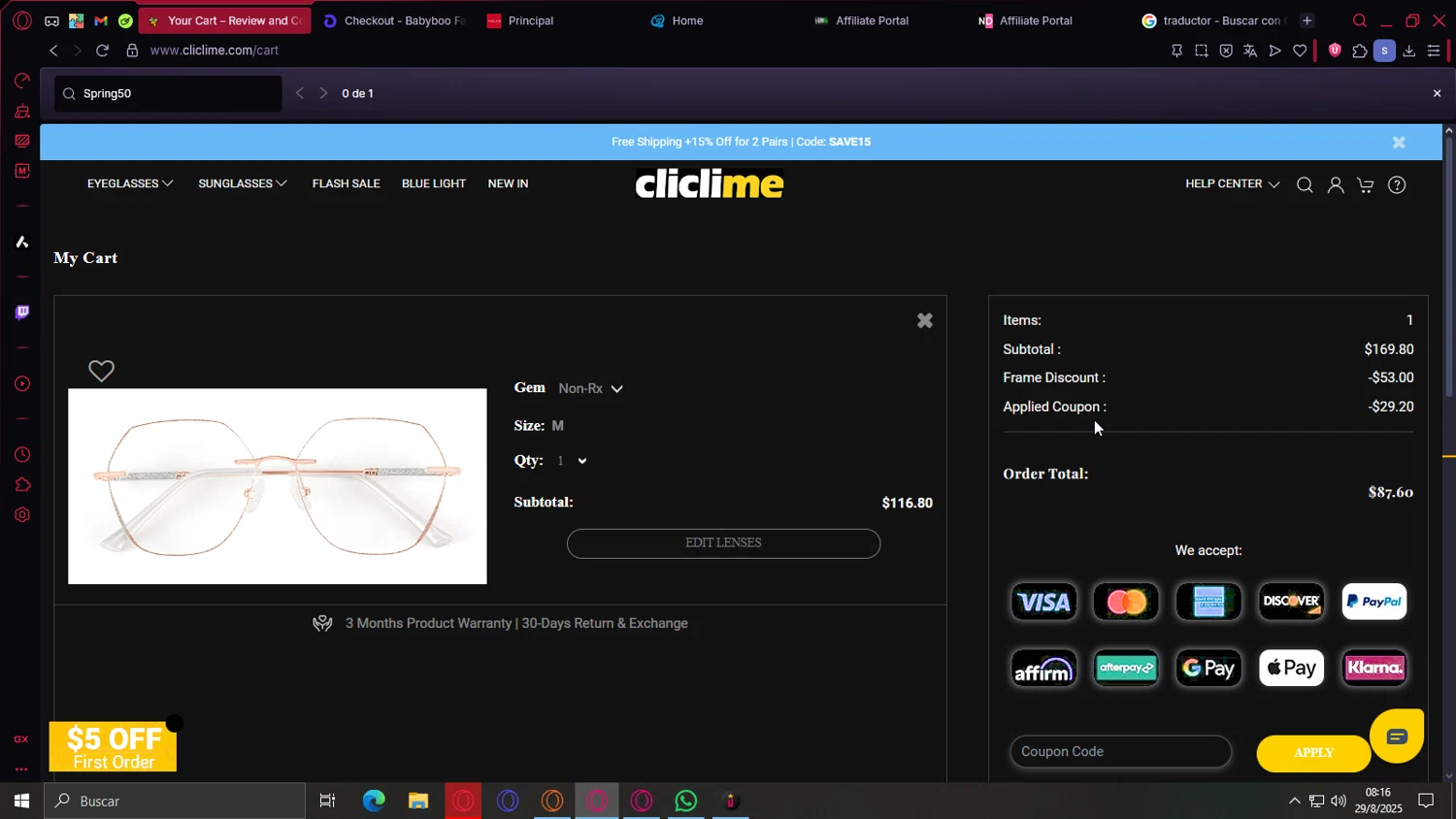Viewport: 1456px width, 819px height.
Task: Open the Qty quantity dropdown
Action: [x=572, y=461]
